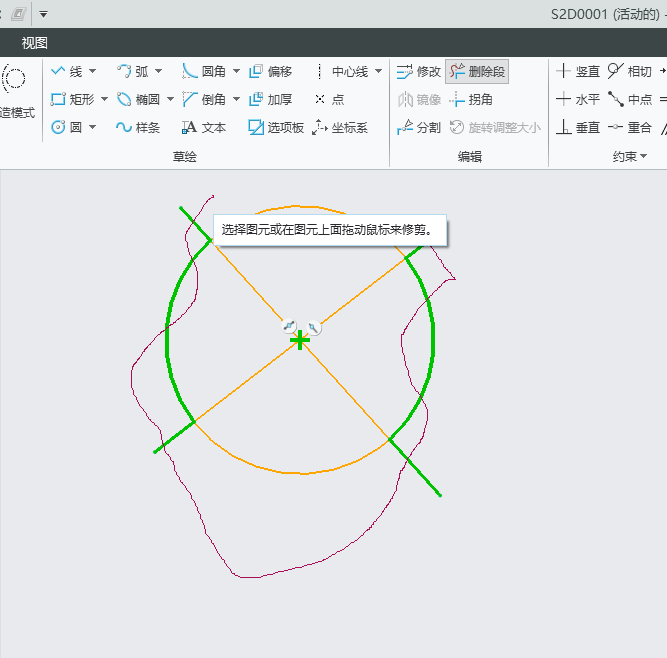Toggle the Delete Segment (删除段) tool

[477, 71]
